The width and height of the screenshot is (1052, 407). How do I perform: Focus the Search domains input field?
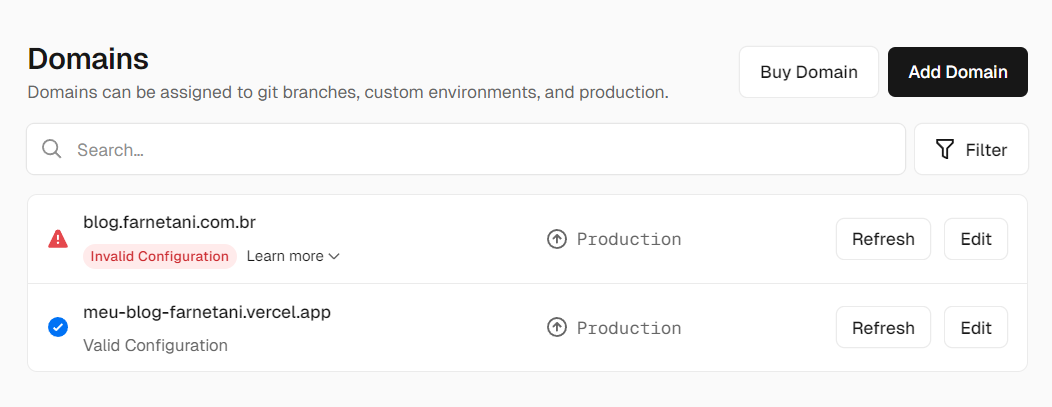[x=480, y=149]
